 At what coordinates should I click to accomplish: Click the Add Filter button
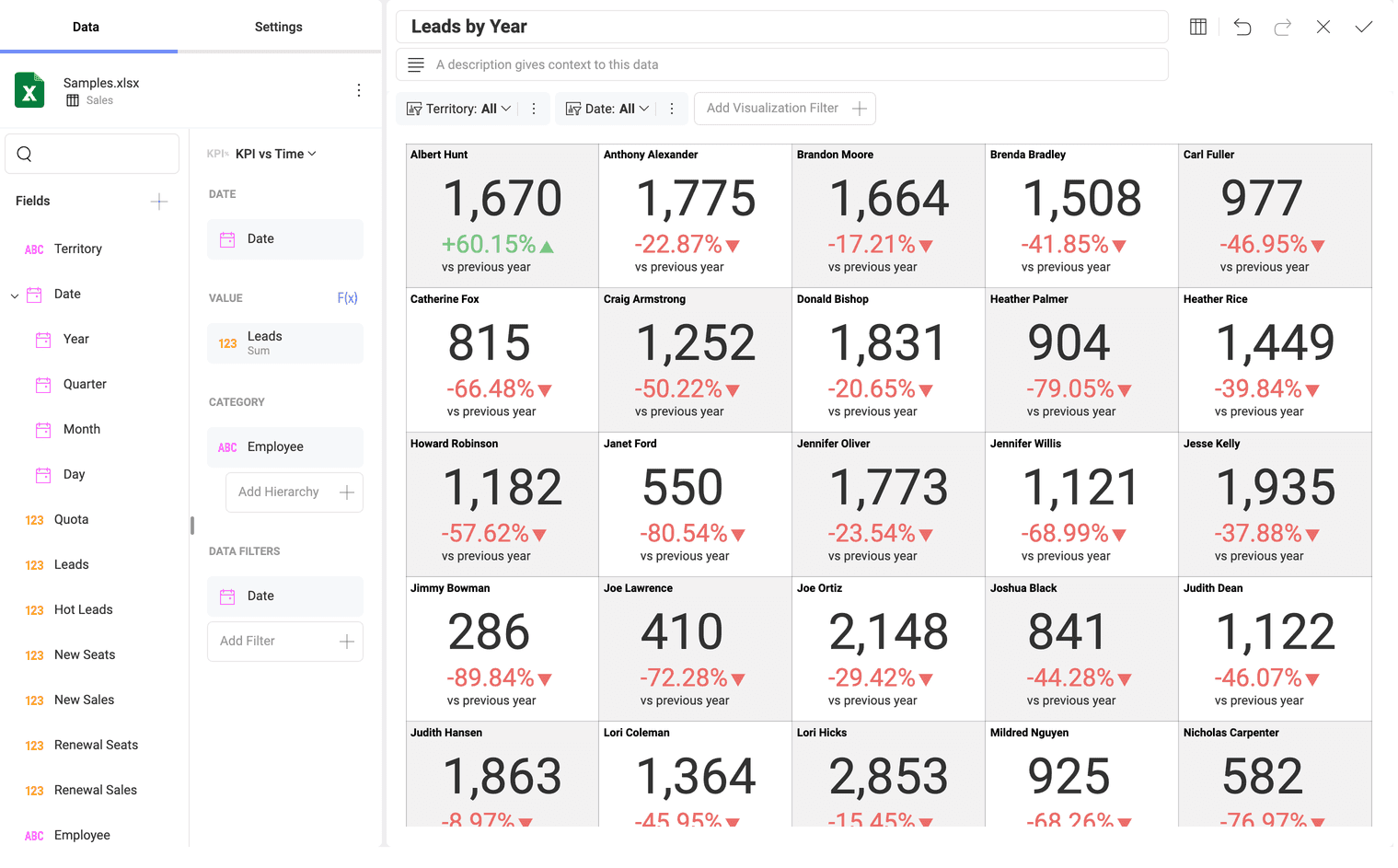click(x=285, y=642)
